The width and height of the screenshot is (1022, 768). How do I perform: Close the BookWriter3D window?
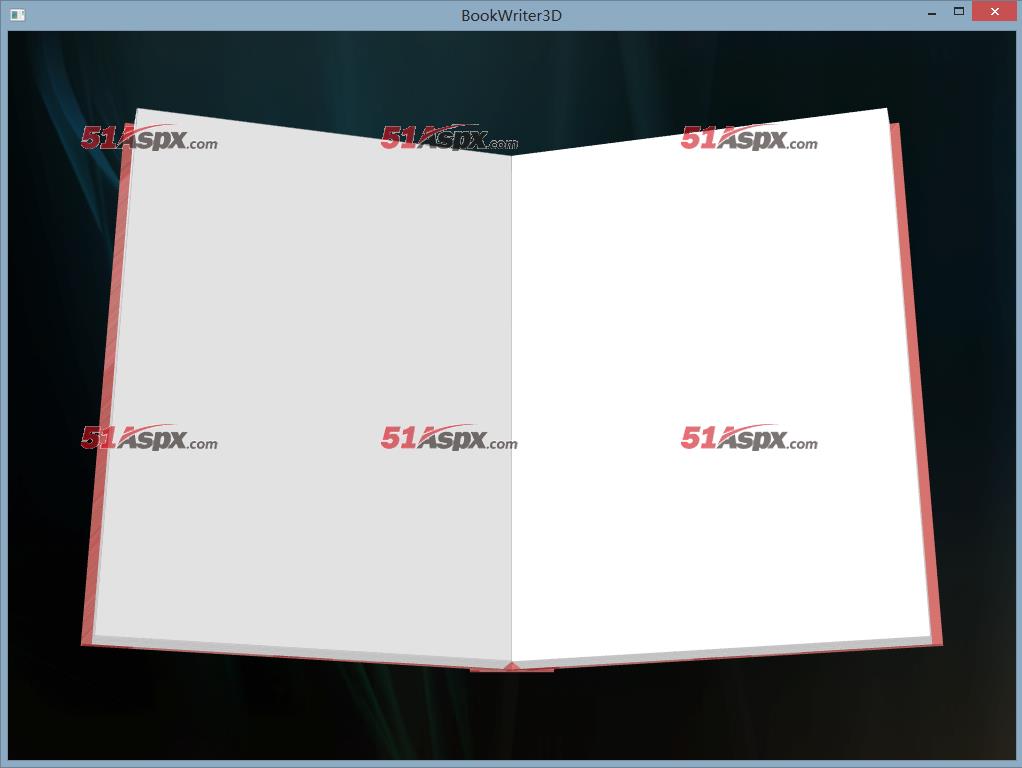tap(994, 11)
